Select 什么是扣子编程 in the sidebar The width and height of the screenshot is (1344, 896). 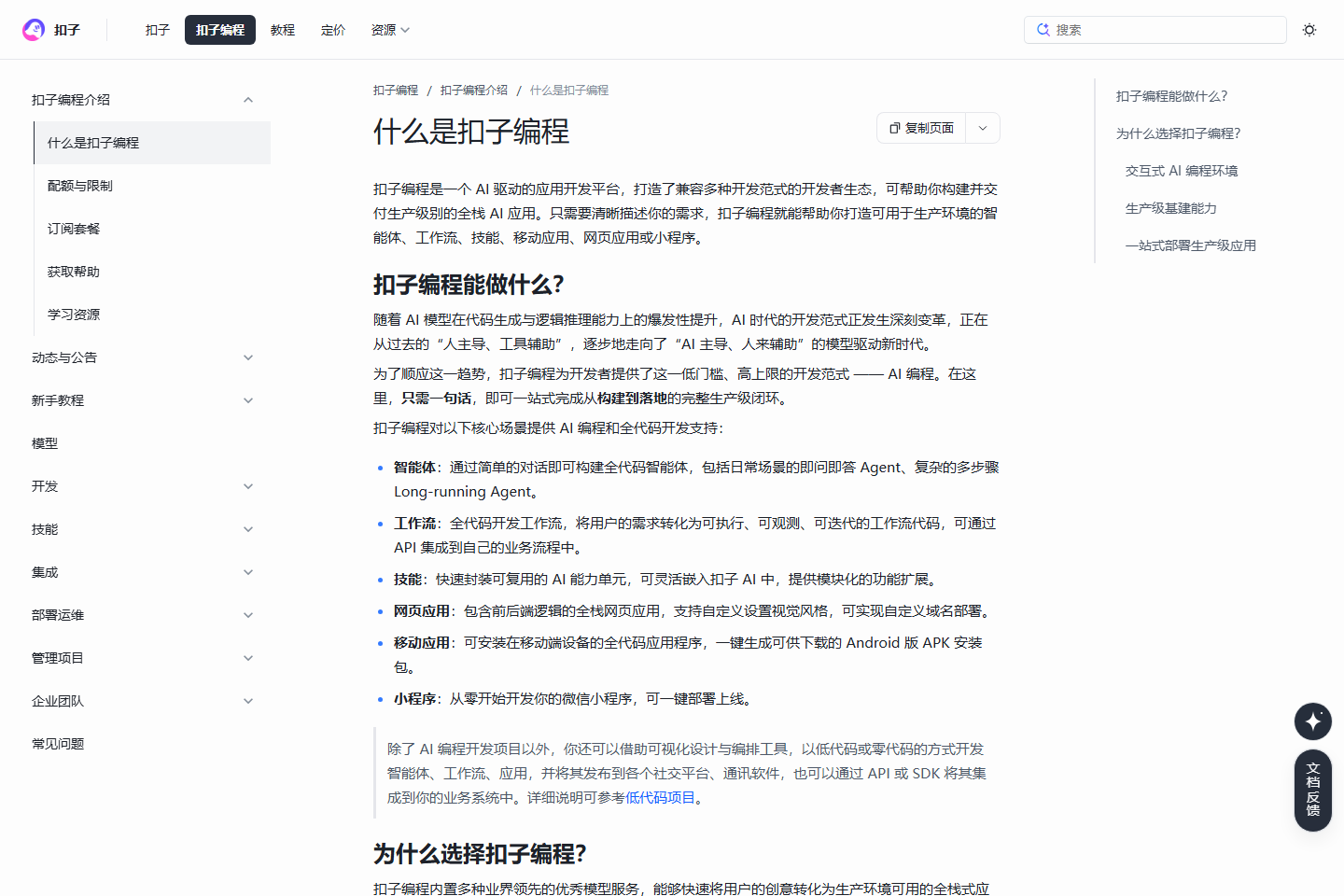tap(152, 143)
